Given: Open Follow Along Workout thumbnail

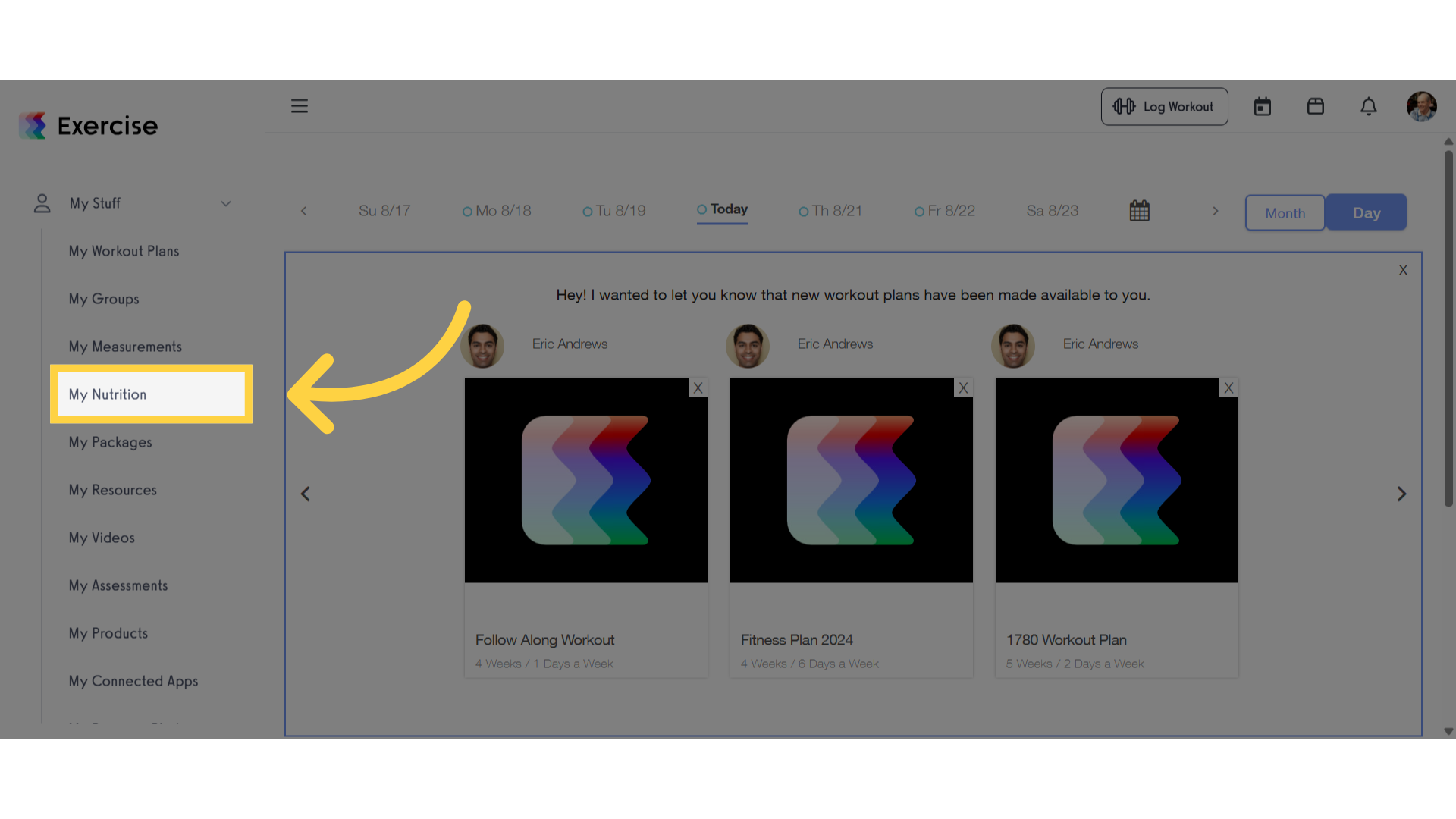Looking at the screenshot, I should (x=586, y=481).
